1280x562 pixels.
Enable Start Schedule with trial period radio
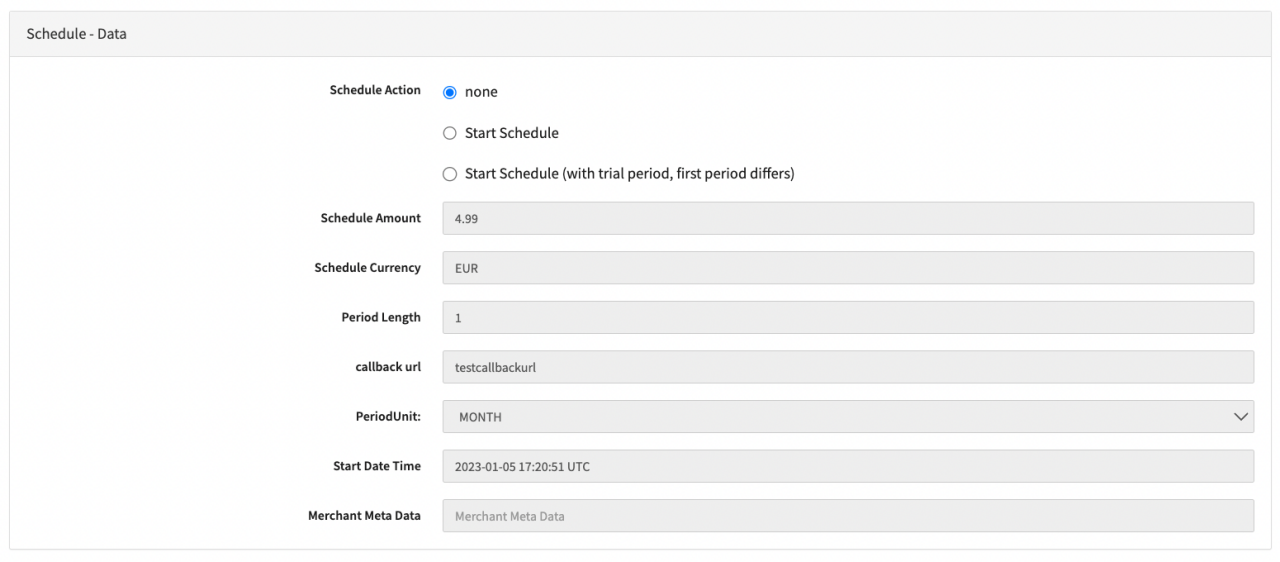[x=450, y=174]
